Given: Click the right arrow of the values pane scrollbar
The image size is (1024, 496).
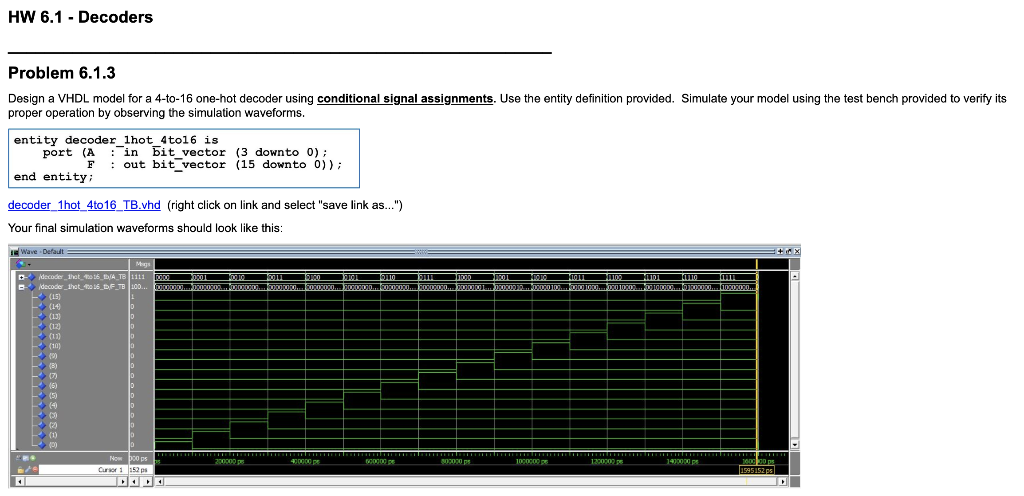Looking at the screenshot, I should point(148,482).
